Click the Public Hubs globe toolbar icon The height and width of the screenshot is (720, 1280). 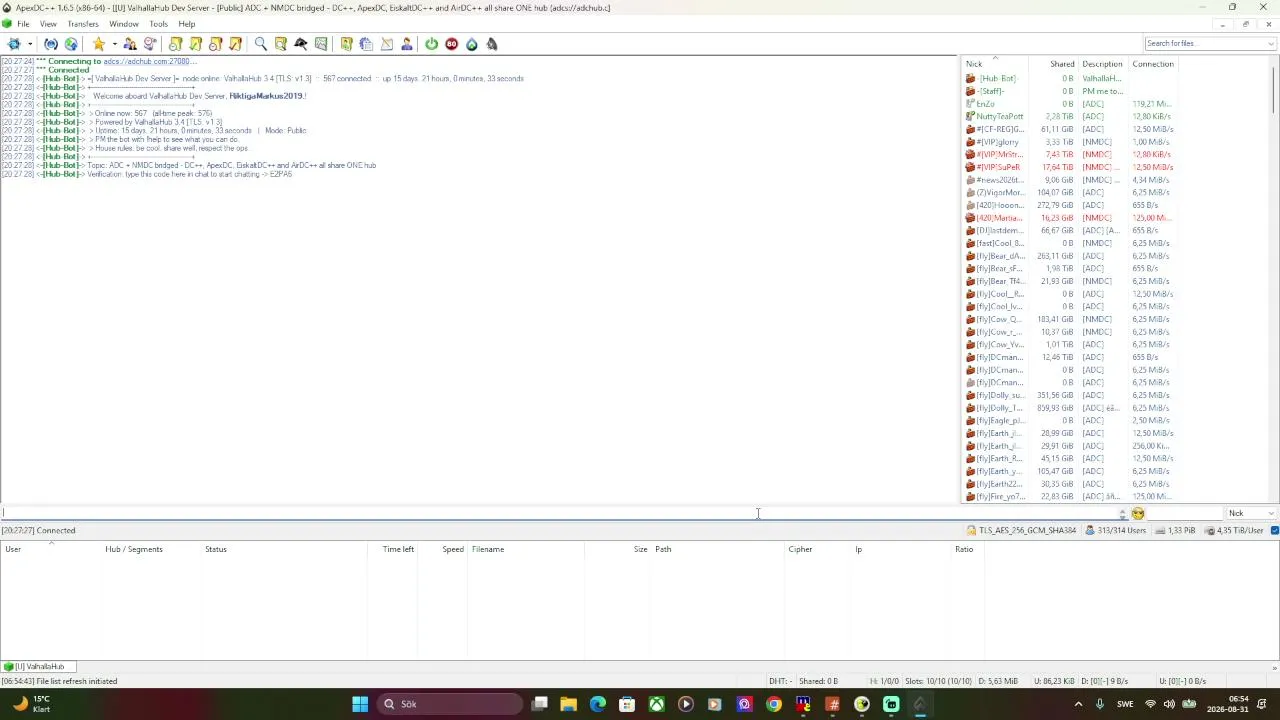(14, 44)
